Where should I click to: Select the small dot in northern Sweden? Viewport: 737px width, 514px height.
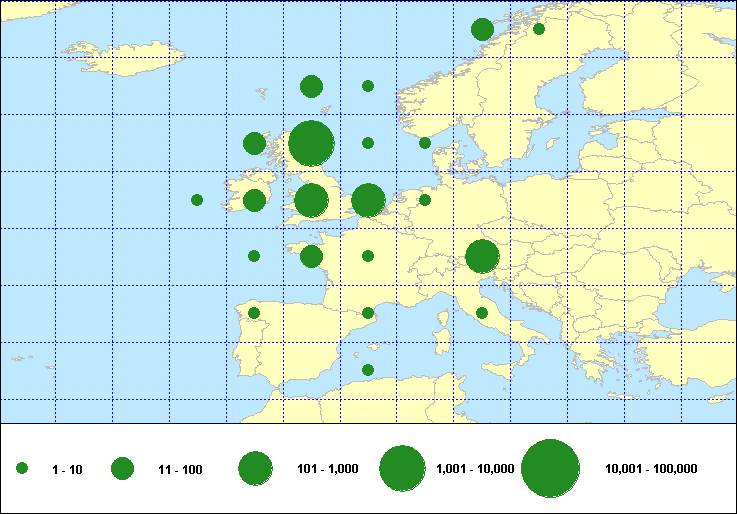pos(539,29)
